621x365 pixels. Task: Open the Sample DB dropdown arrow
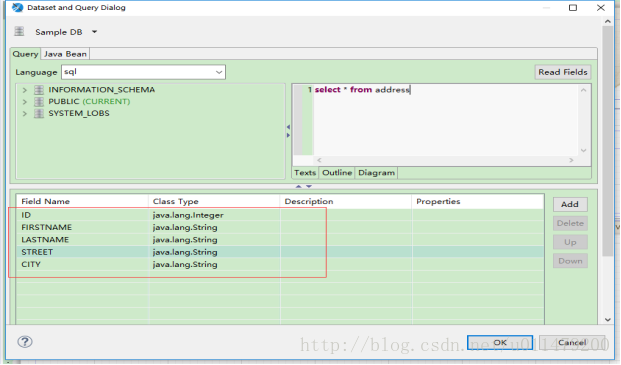(94, 32)
